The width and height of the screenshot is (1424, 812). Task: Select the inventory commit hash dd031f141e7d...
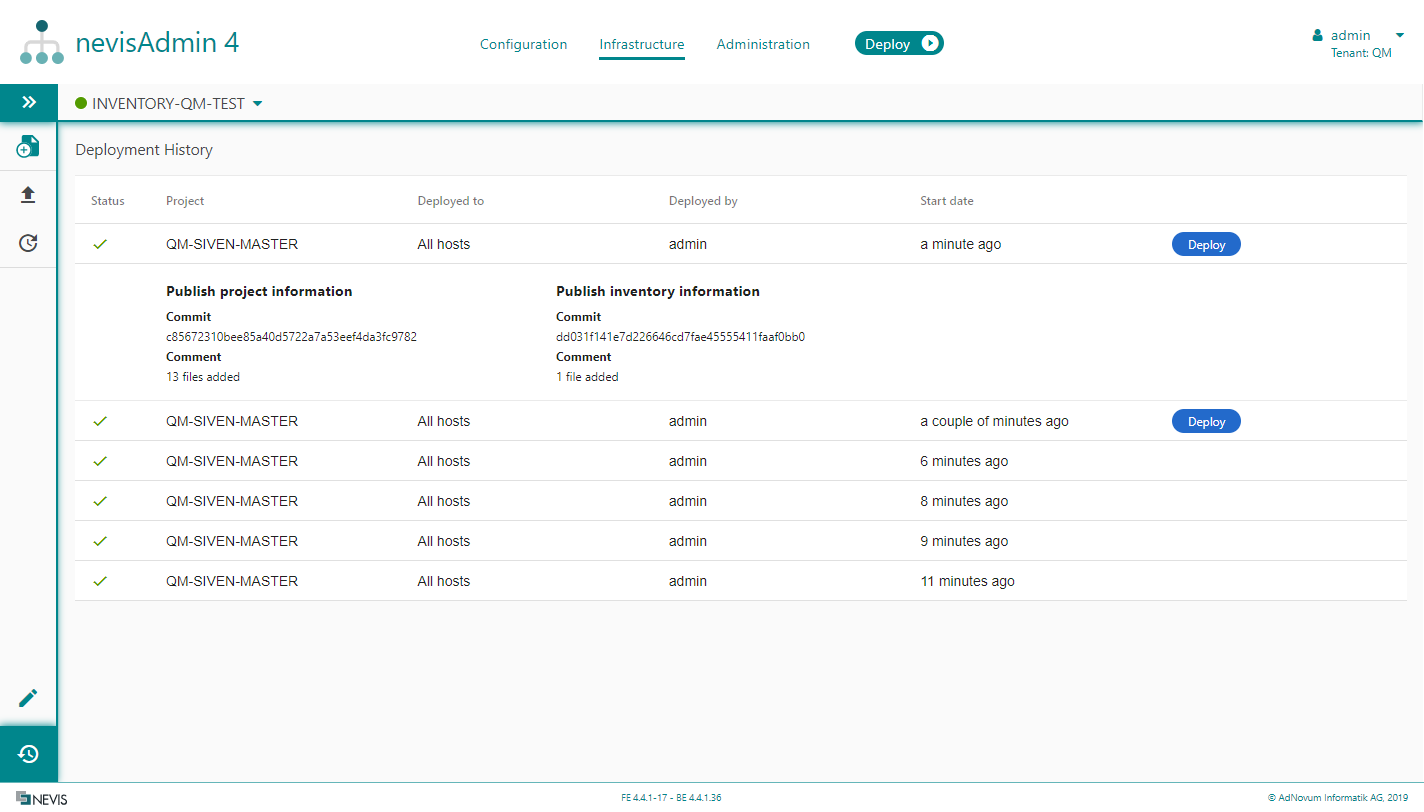681,337
